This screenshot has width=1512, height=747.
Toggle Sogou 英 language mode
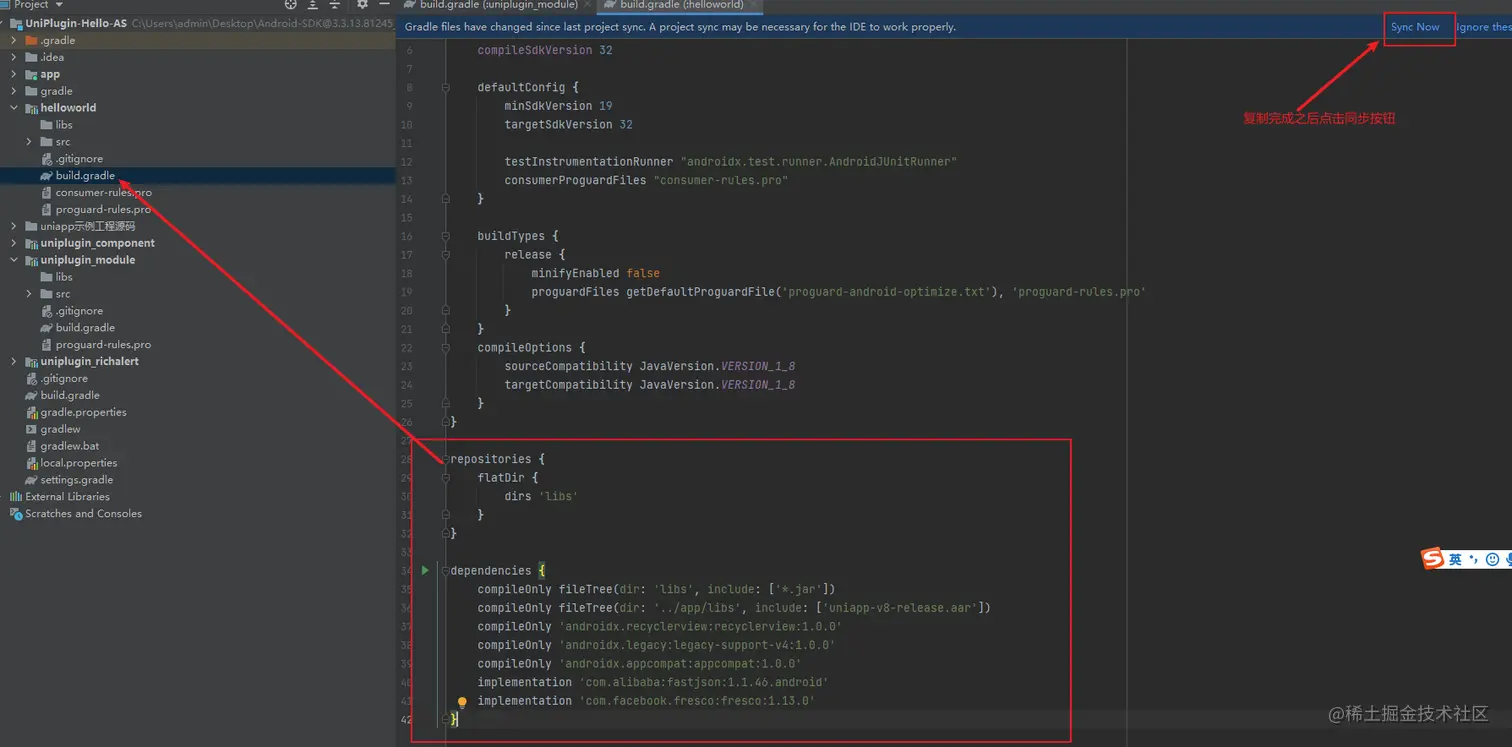1455,560
